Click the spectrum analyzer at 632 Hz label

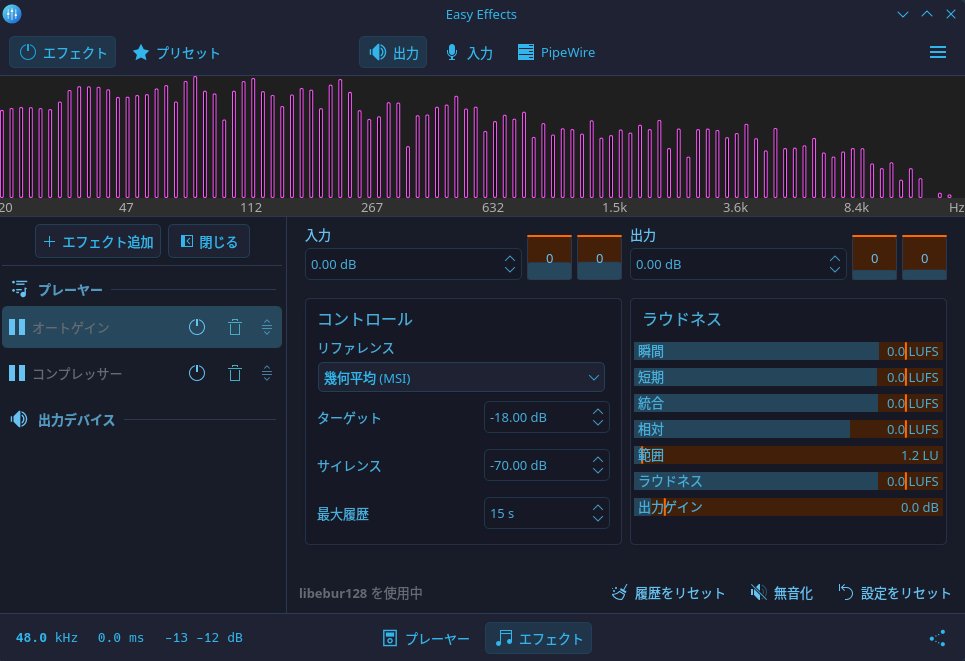(493, 207)
